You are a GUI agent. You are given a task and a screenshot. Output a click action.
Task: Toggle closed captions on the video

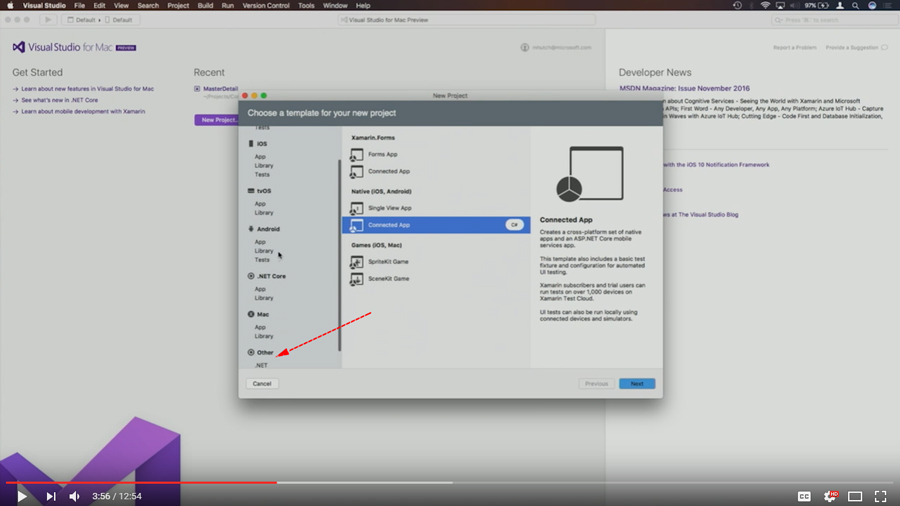click(804, 496)
